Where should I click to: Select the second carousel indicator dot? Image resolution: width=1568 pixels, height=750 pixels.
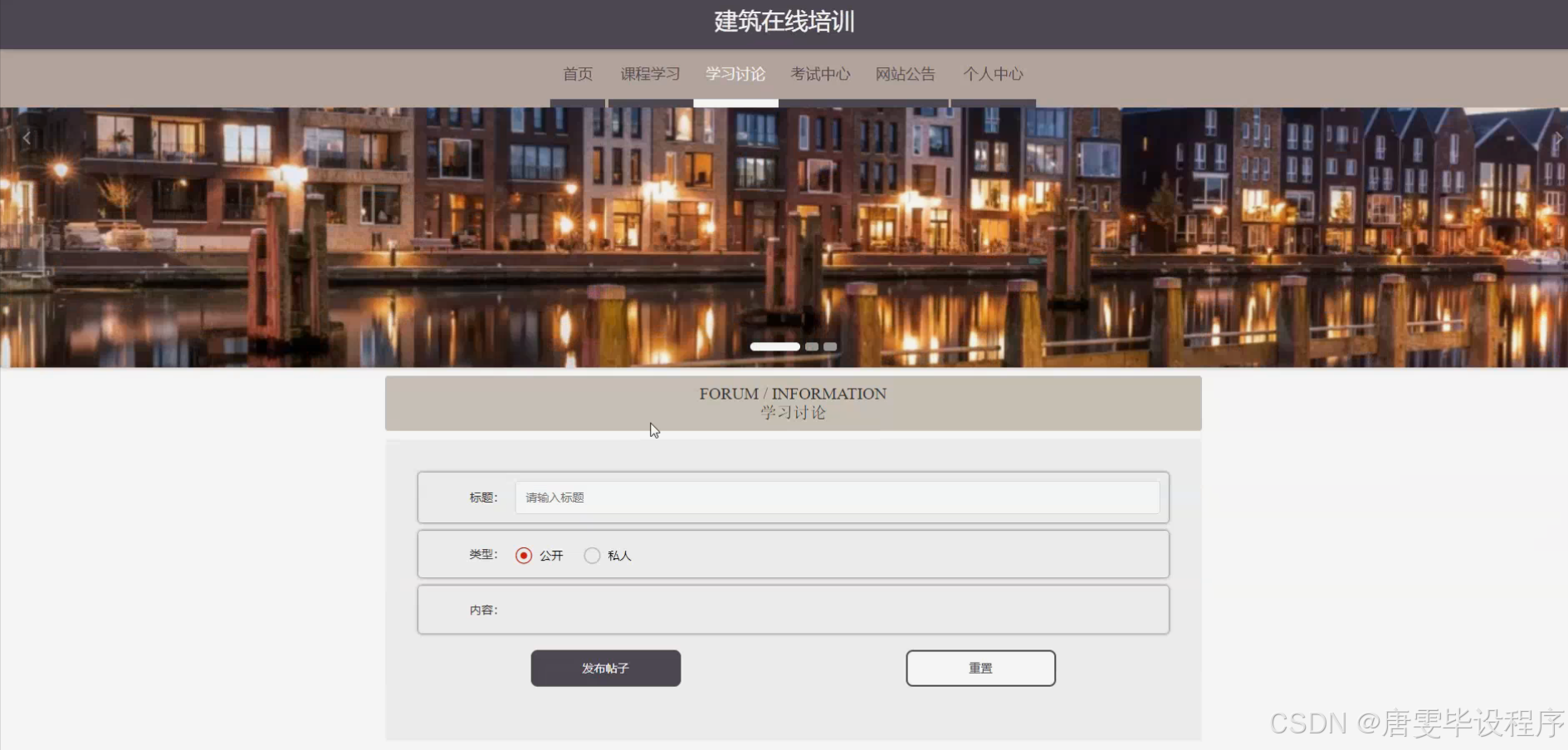(x=812, y=346)
